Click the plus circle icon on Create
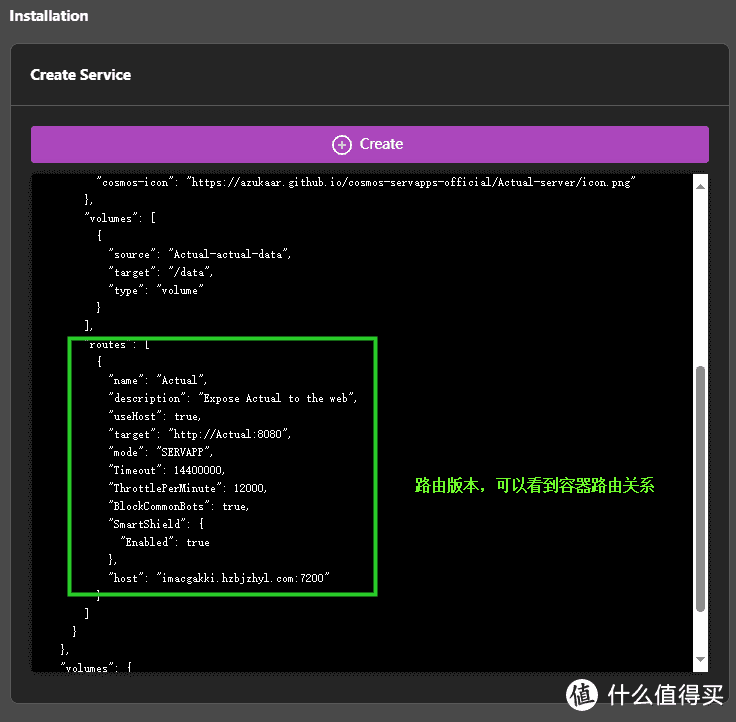Image resolution: width=736 pixels, height=722 pixels. pyautogui.click(x=342, y=145)
